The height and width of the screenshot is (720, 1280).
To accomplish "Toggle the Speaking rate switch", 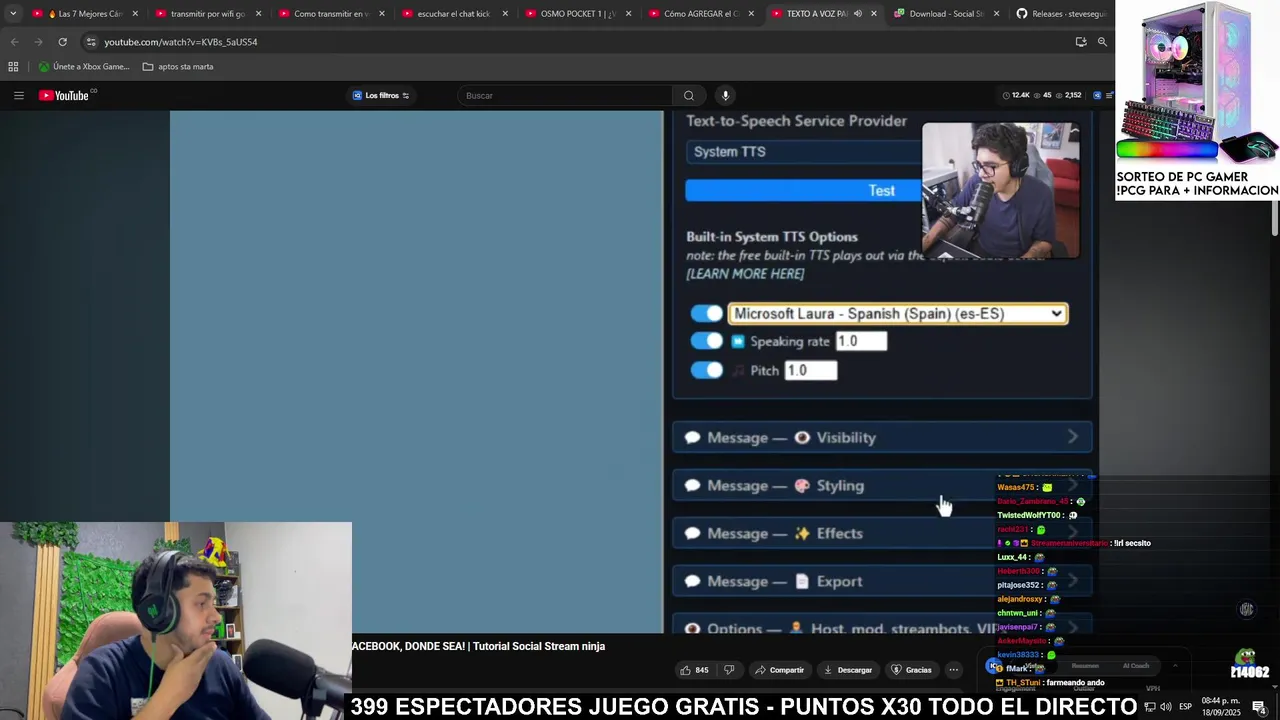I will click(707, 341).
